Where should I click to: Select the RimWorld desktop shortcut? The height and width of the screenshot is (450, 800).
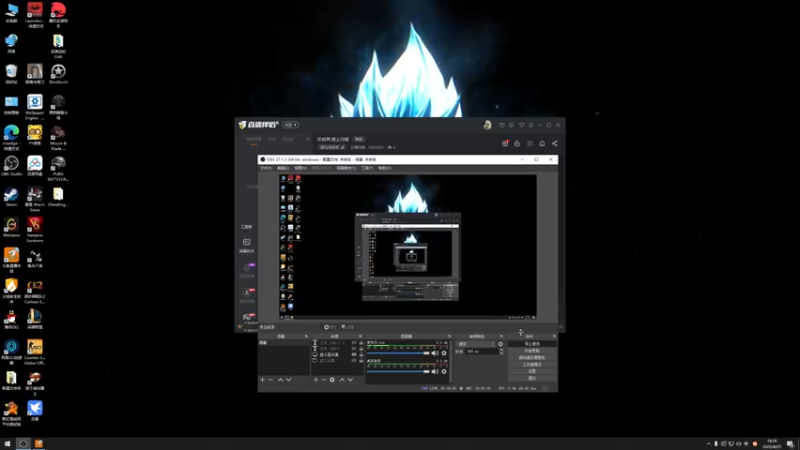[58, 74]
